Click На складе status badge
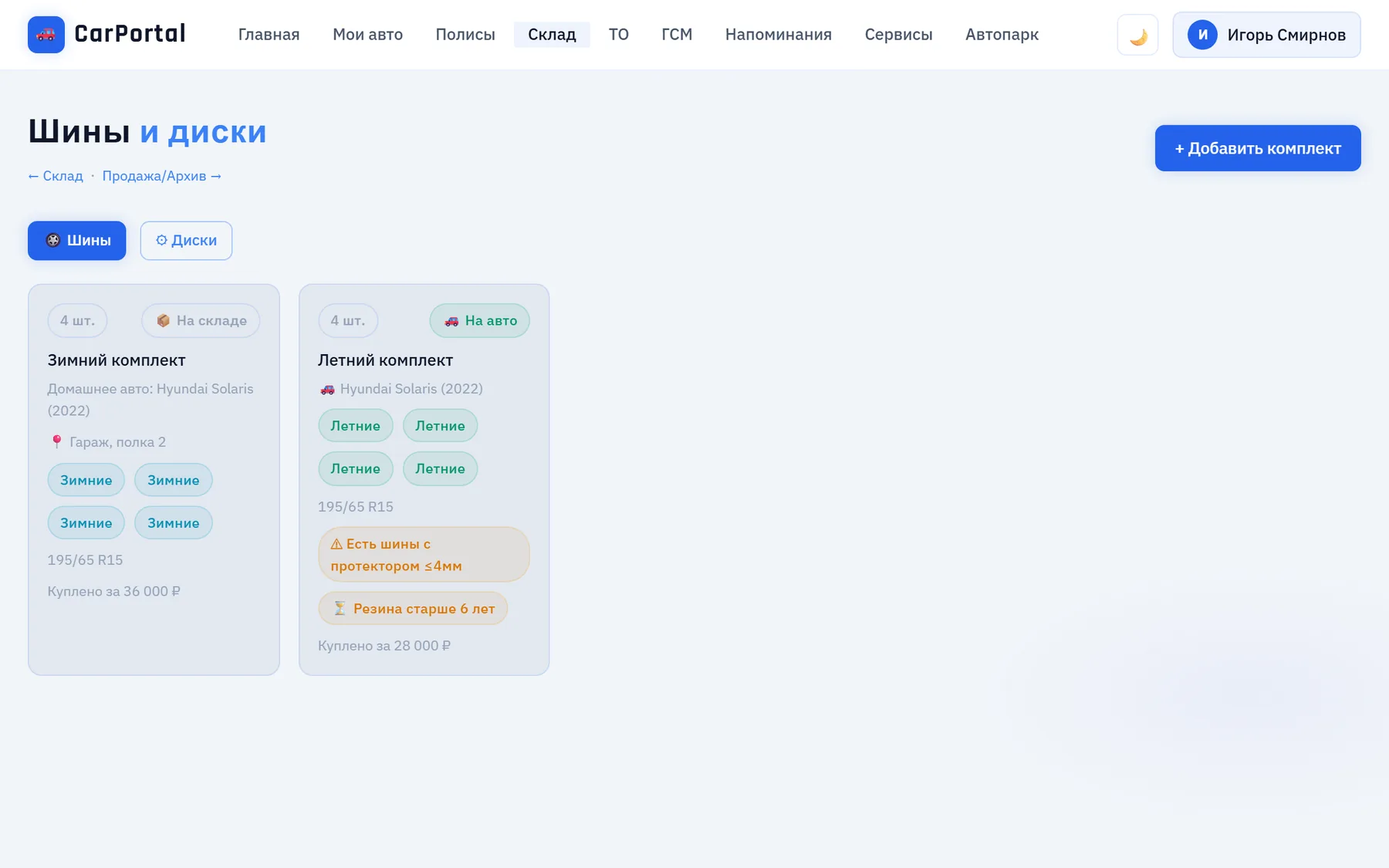The image size is (1389, 868). pos(201,321)
